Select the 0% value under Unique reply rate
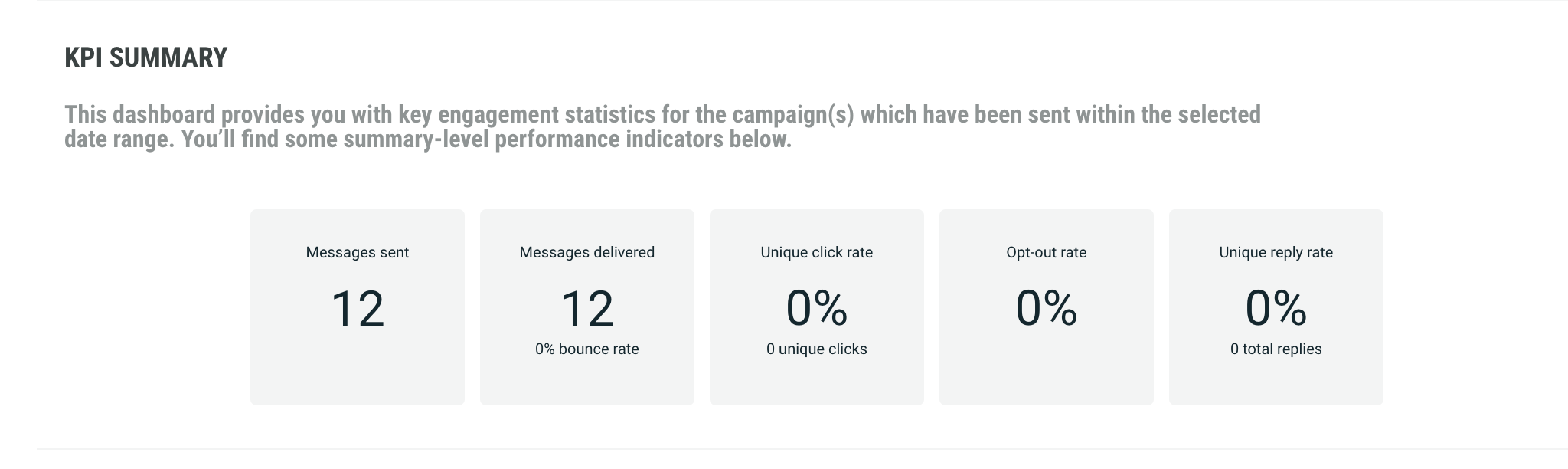The height and width of the screenshot is (469, 1568). (x=1276, y=309)
